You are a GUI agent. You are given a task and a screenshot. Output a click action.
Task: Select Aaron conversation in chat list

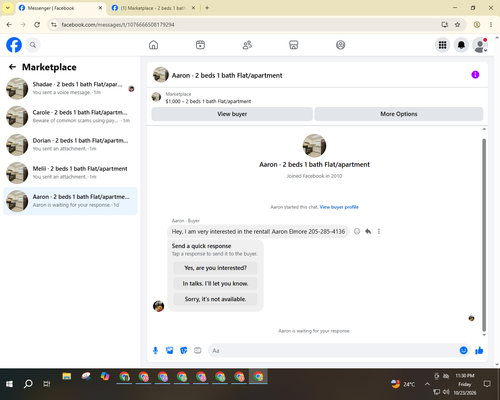70,201
